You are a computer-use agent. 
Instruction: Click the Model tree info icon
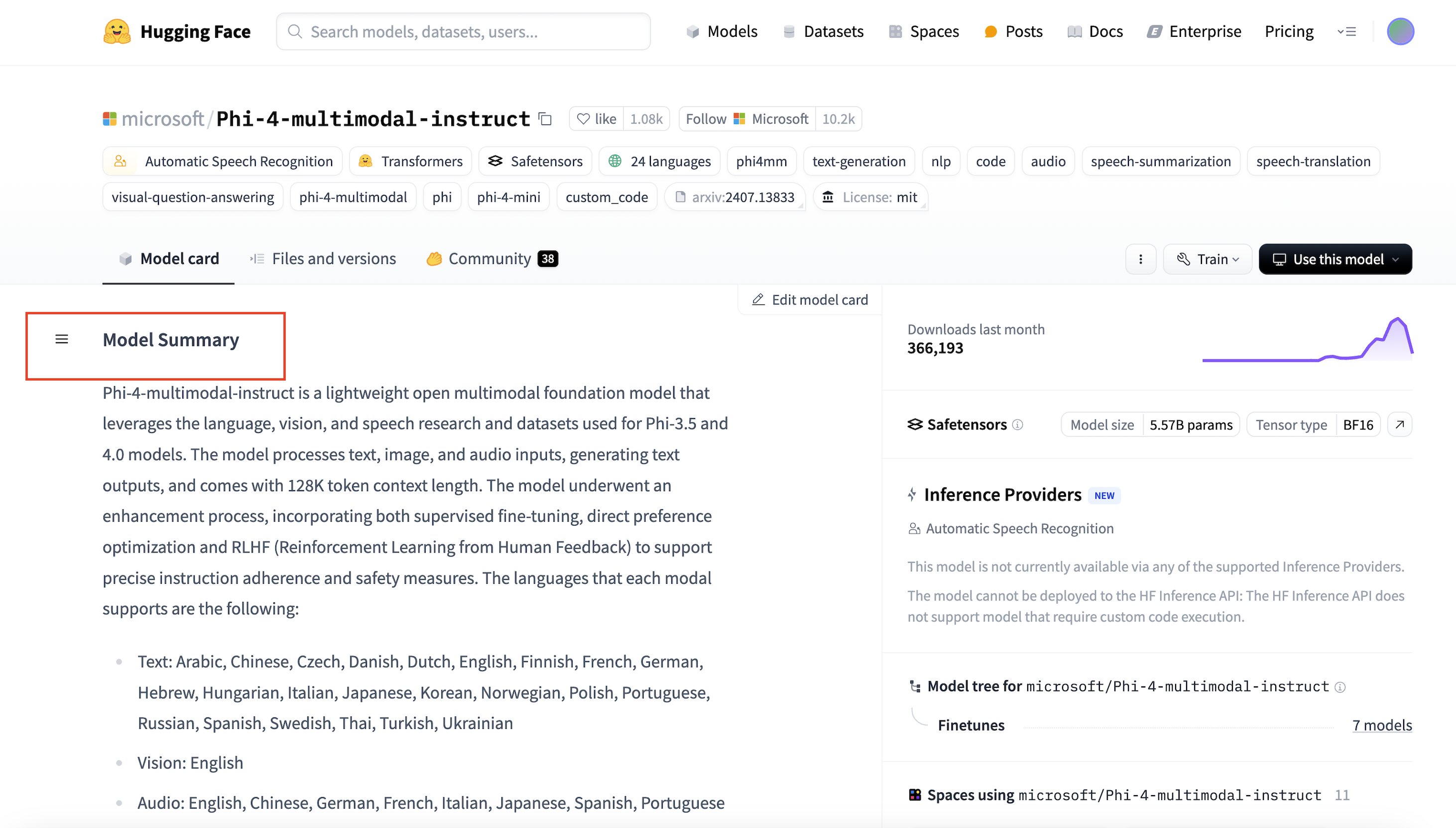tap(1340, 687)
